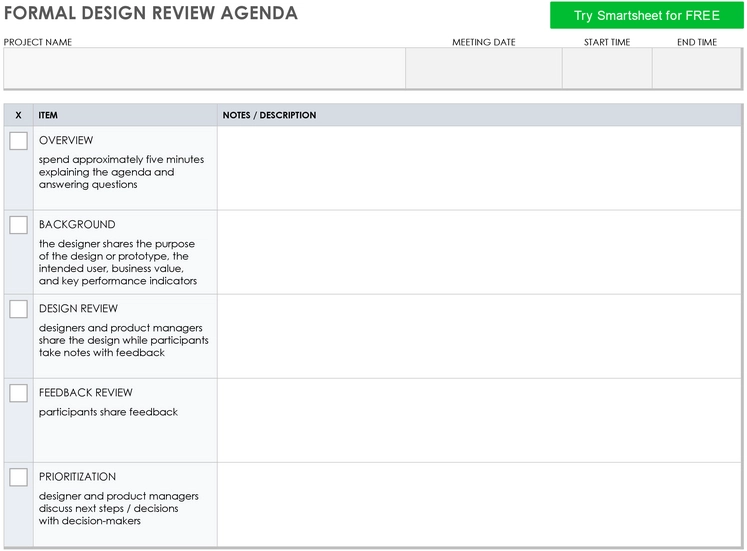Viewport: 747px width, 551px height.
Task: Click the BACKGROUND notes cell
Action: pyautogui.click(x=479, y=252)
